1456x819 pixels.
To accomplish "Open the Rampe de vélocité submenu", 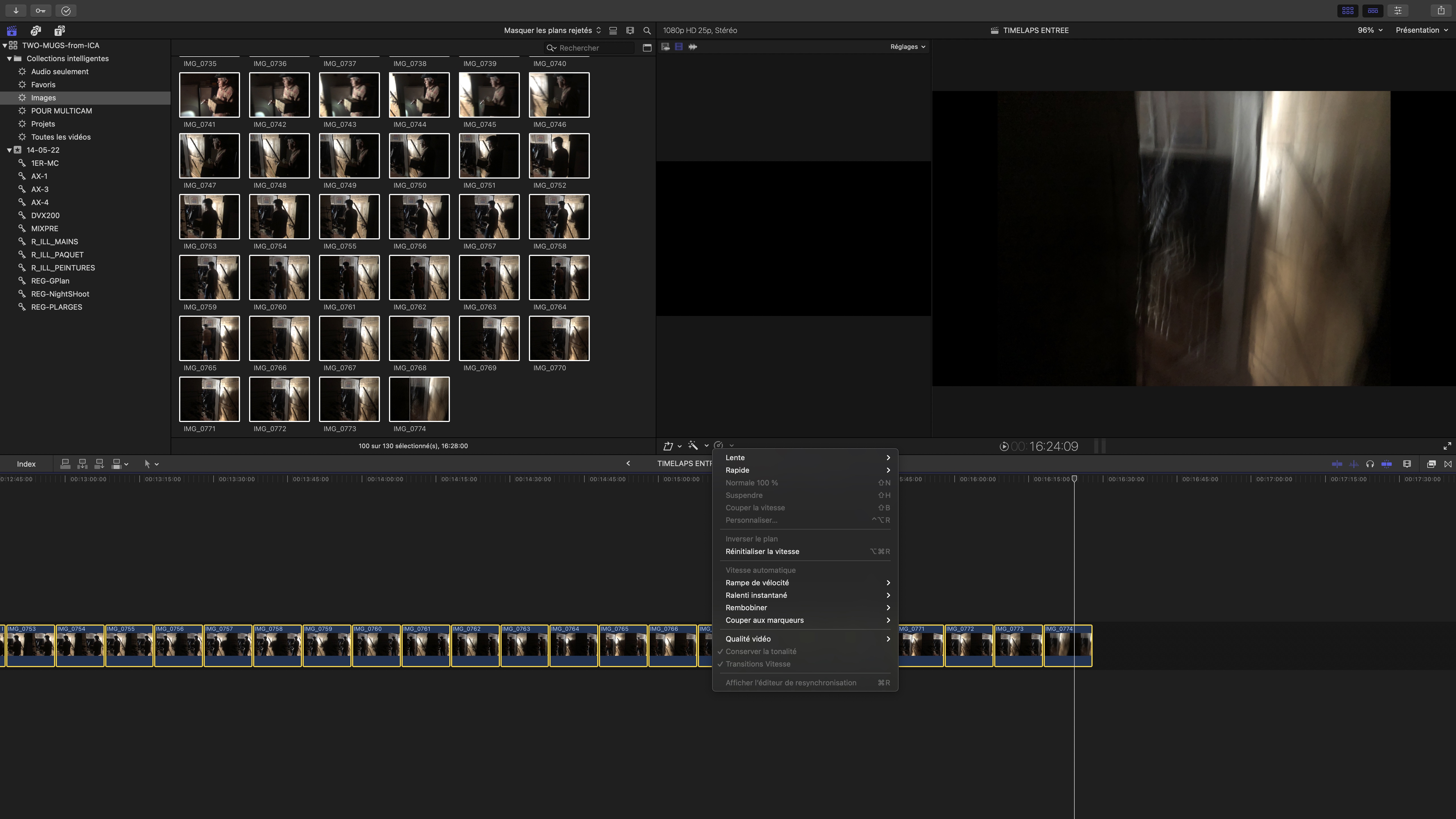I will tap(757, 583).
